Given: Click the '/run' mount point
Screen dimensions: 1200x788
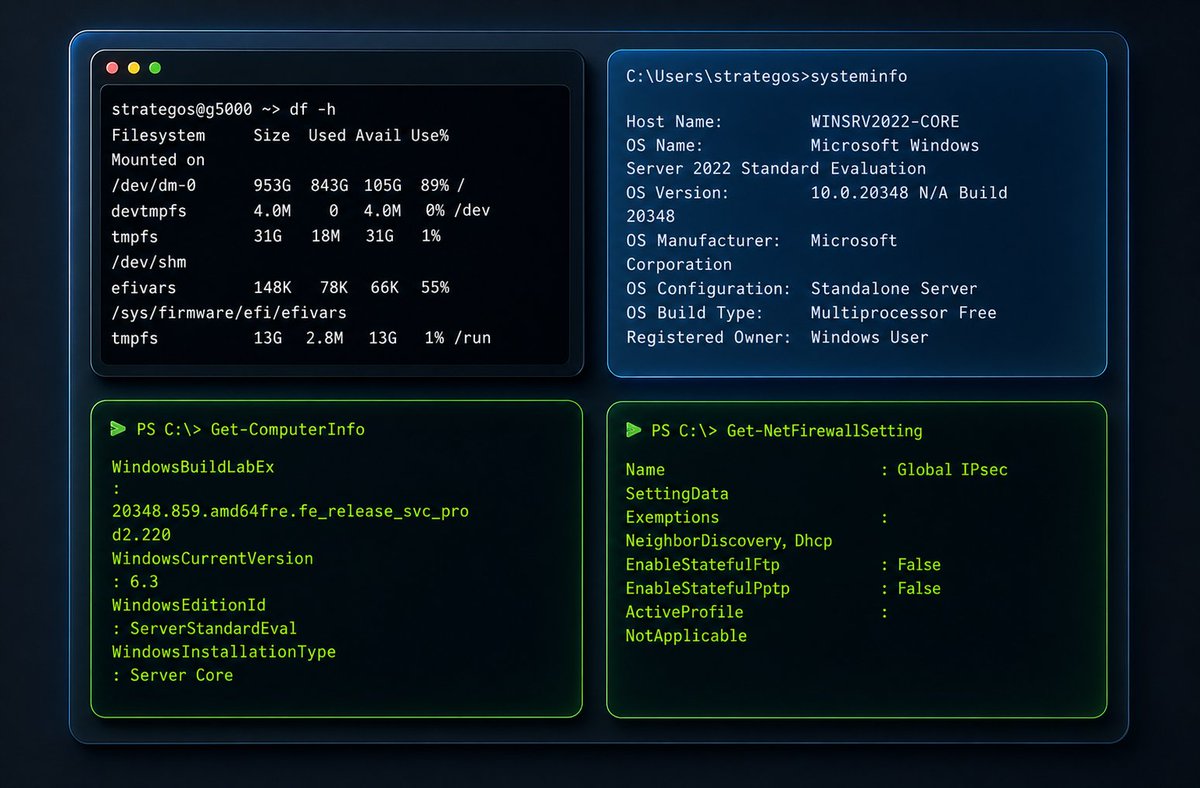Looking at the screenshot, I should (472, 338).
